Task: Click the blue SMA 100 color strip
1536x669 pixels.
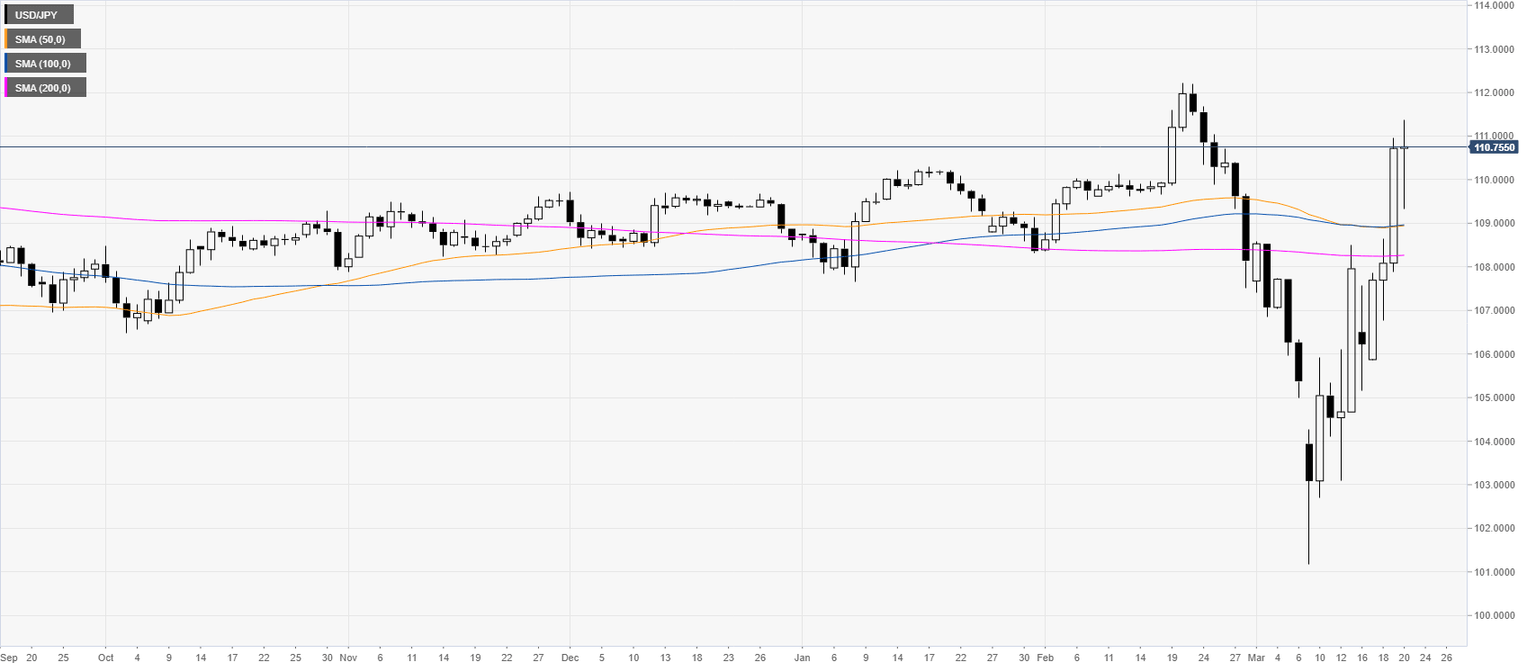Action: 7,63
